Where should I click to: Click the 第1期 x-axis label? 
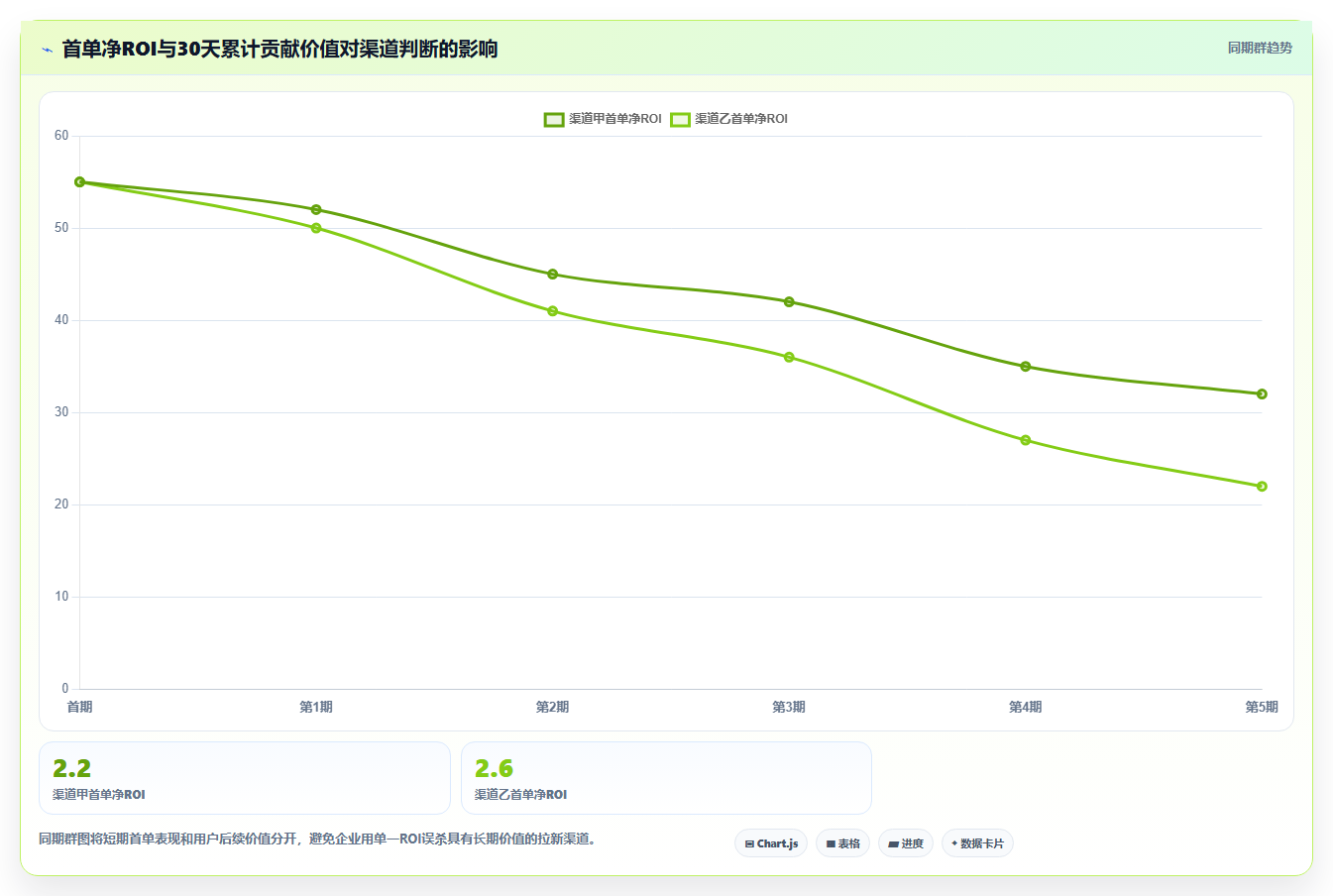(x=316, y=707)
